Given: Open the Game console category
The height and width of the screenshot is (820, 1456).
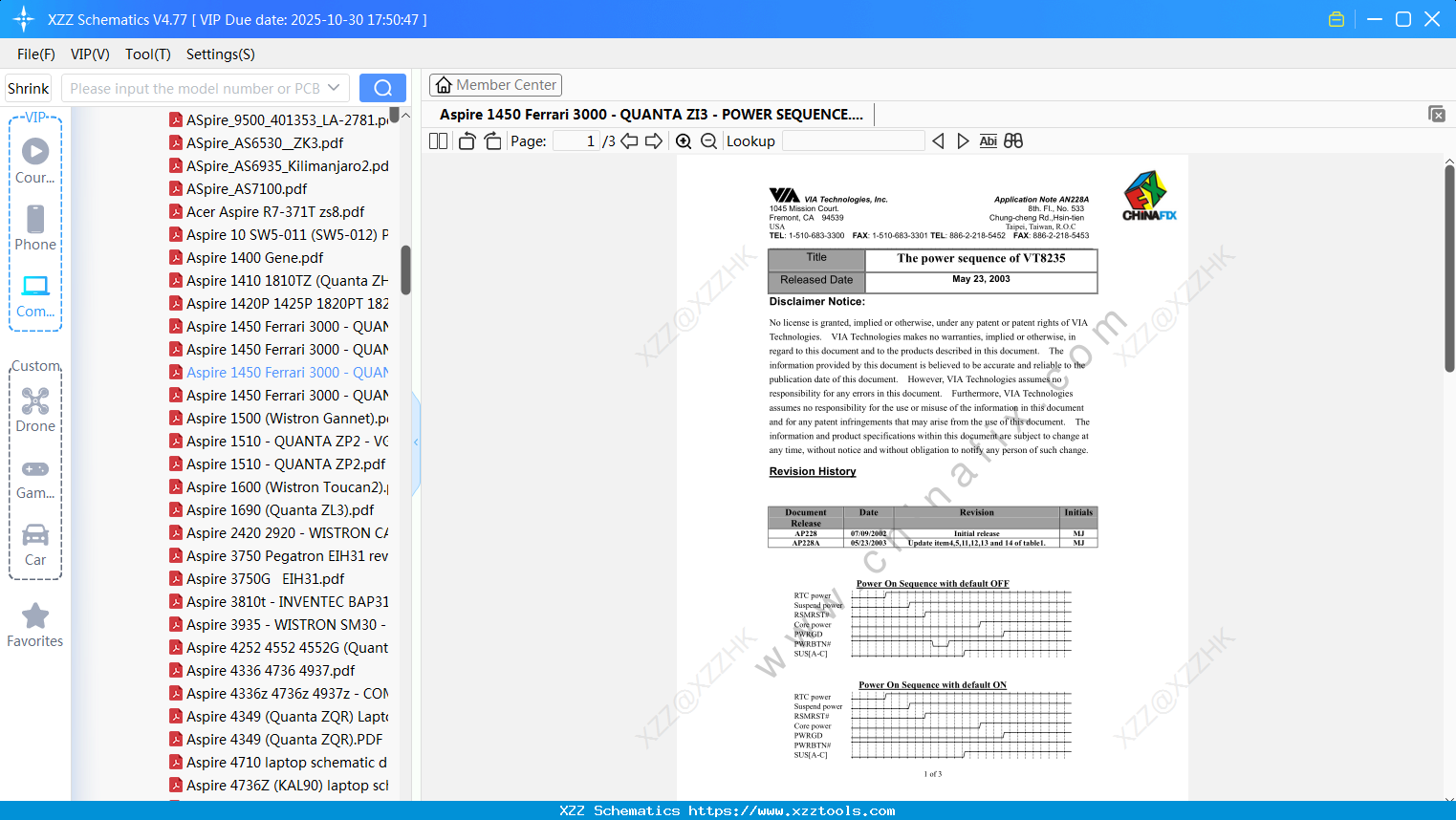Looking at the screenshot, I should click(x=35, y=478).
